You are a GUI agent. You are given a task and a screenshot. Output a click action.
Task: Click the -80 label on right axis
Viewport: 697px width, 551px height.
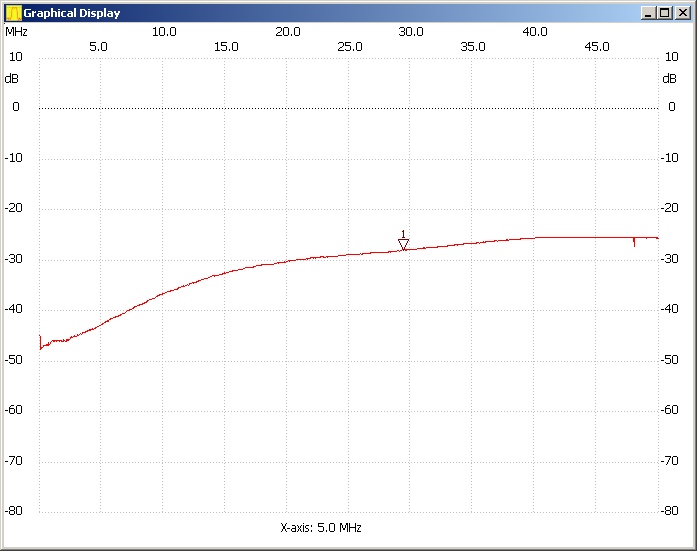click(x=672, y=511)
